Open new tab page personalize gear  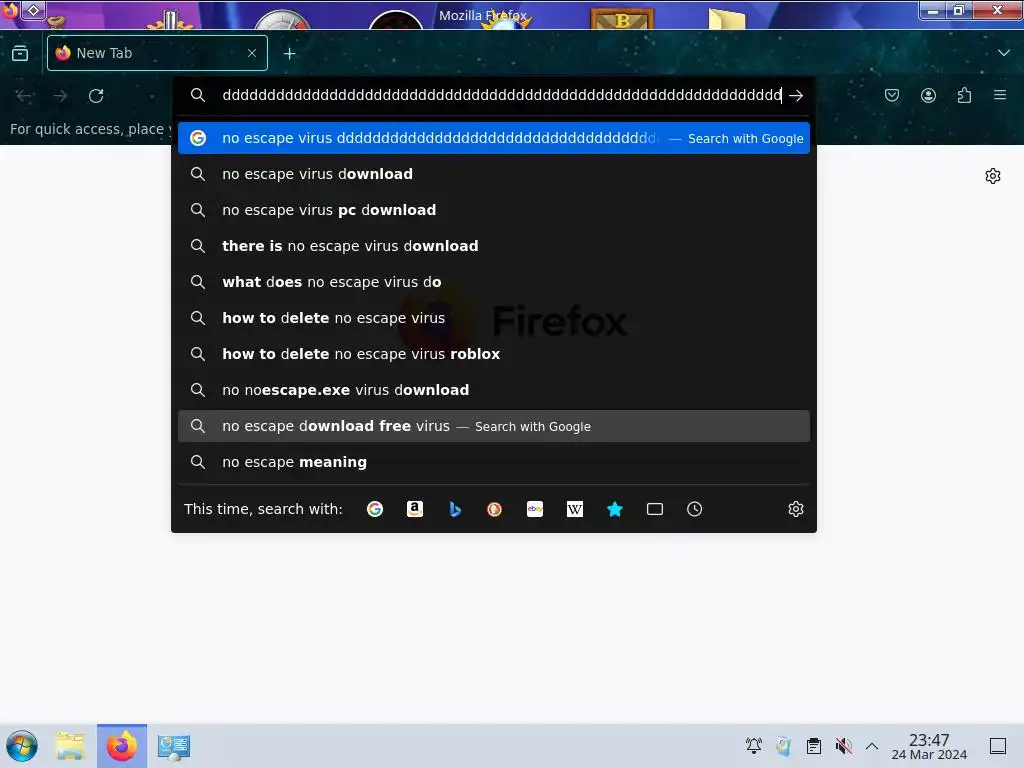click(993, 176)
